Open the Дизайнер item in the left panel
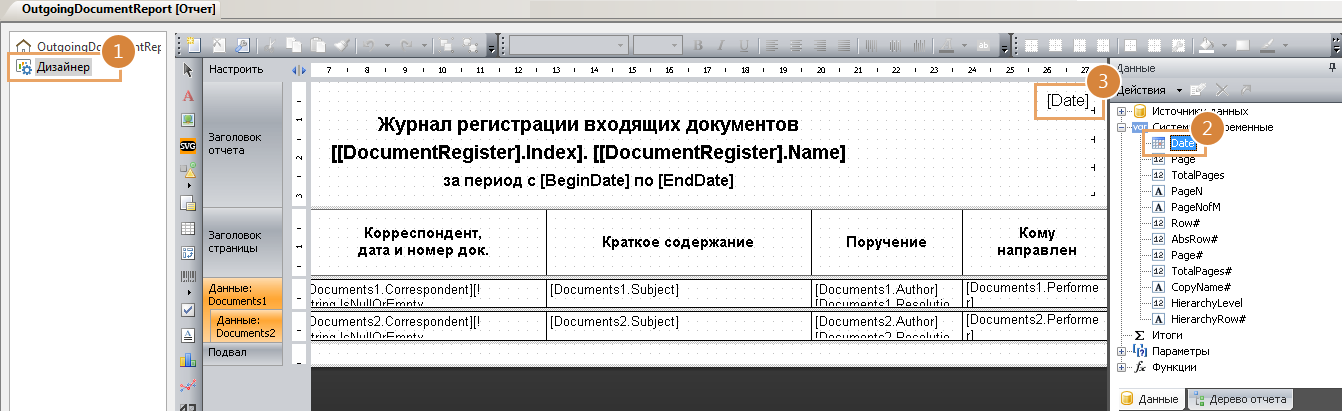 click(x=64, y=67)
